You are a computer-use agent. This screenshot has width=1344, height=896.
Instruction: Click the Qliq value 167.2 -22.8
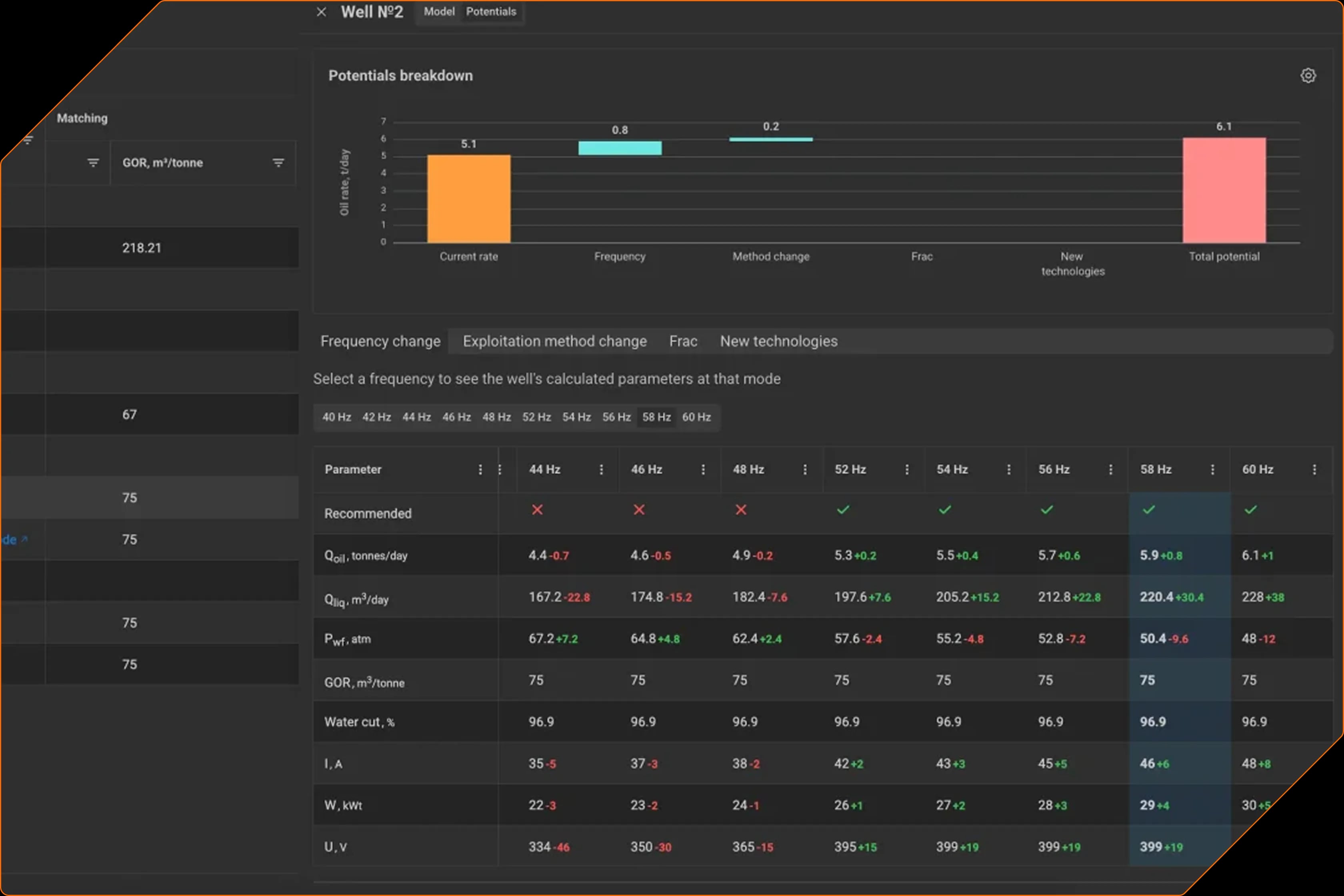click(559, 597)
